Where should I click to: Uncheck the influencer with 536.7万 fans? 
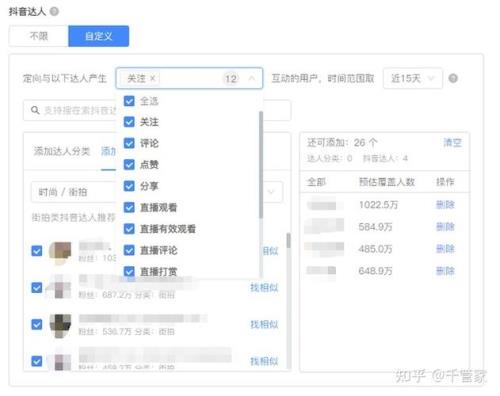pos(37,324)
